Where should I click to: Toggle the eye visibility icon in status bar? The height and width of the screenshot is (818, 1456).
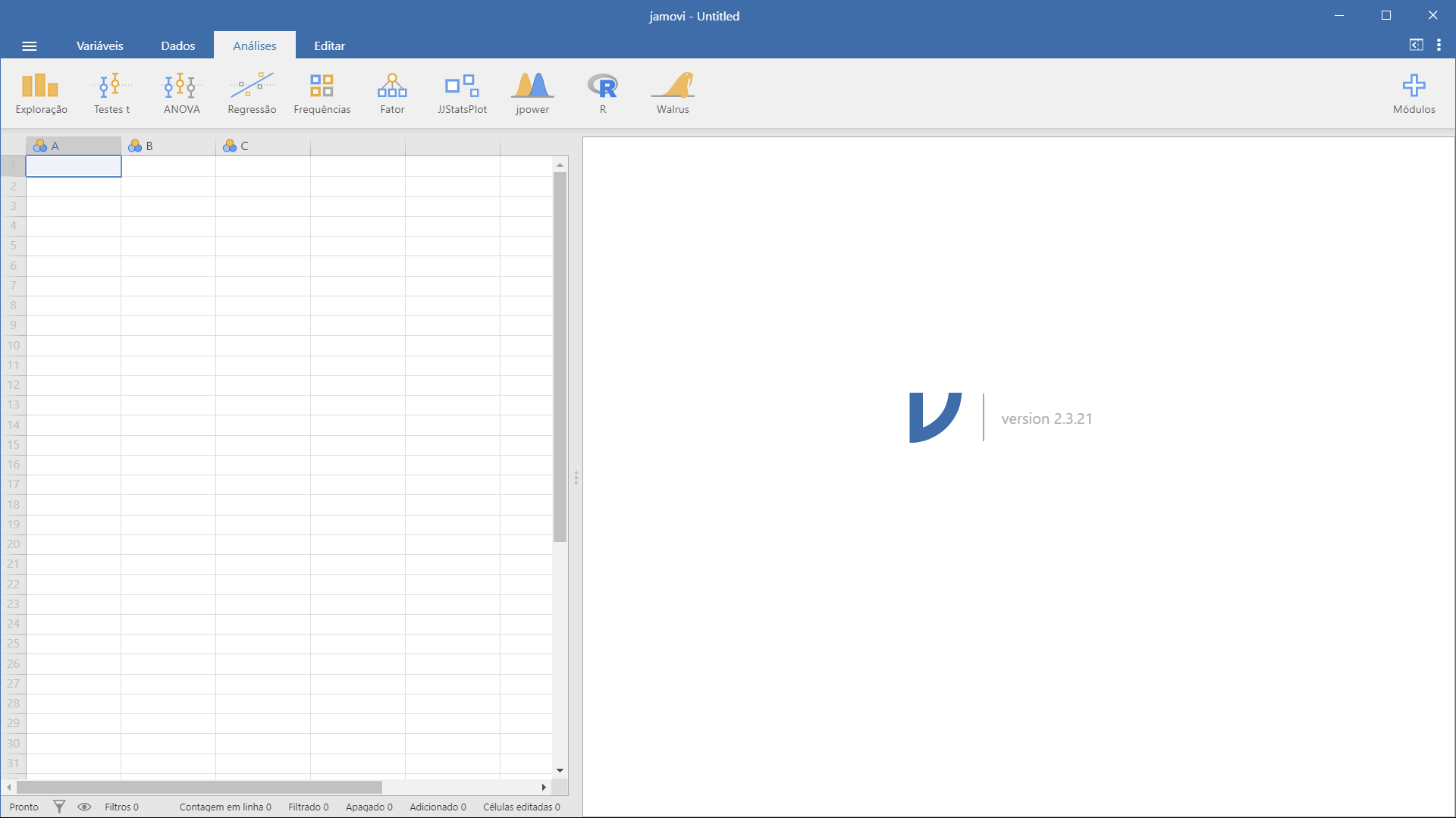pos(84,807)
